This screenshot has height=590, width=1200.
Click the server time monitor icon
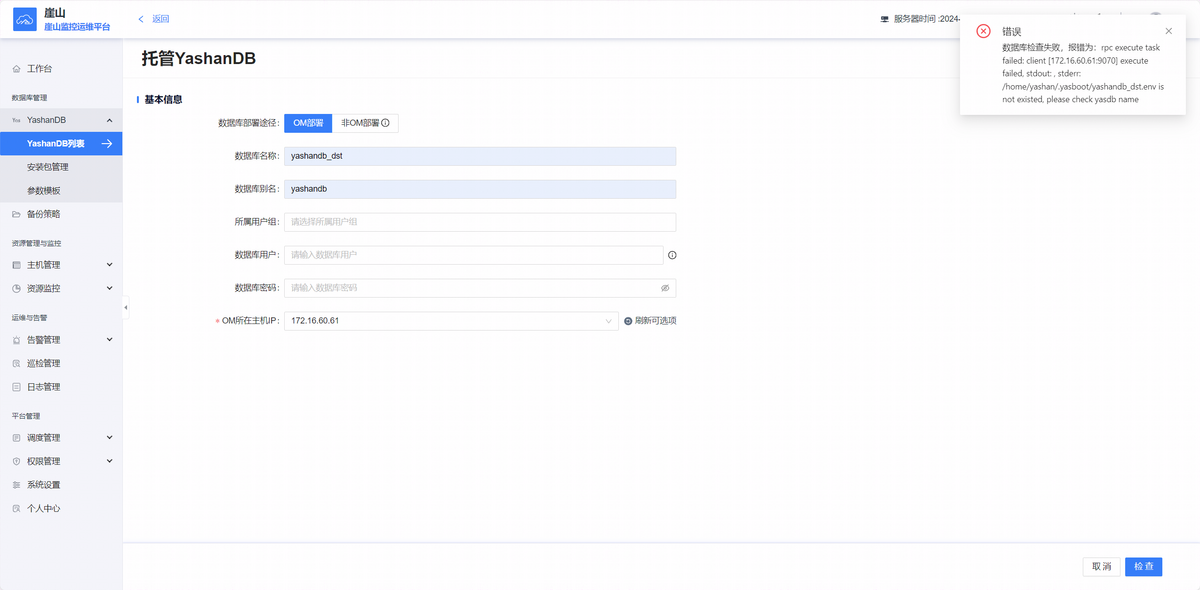pos(884,19)
